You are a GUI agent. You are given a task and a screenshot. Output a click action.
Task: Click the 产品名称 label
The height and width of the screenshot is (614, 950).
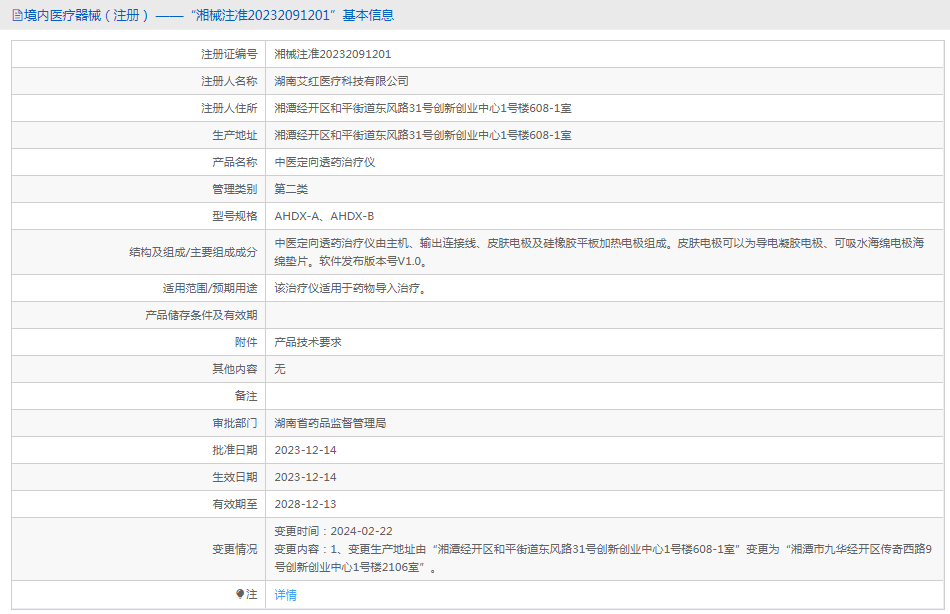(x=234, y=162)
